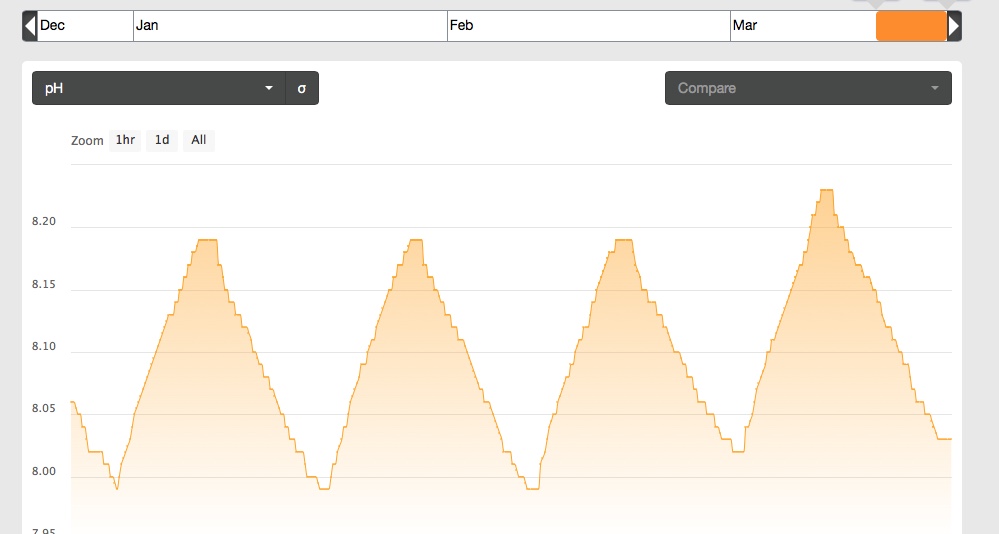Click the left arrow on the timeline bar
The height and width of the screenshot is (534, 999).
[x=30, y=26]
